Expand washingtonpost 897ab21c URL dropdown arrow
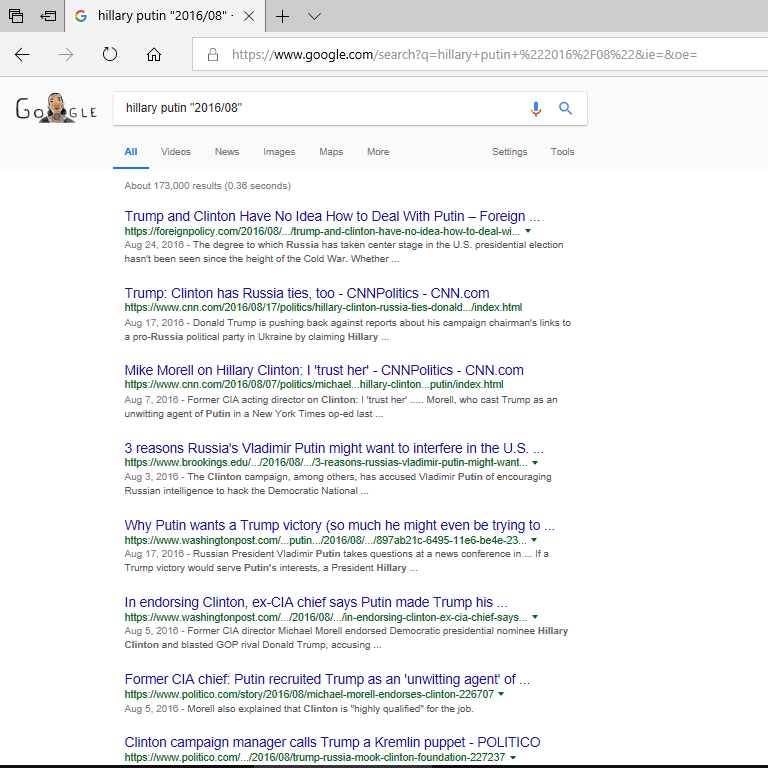Viewport: 768px width, 768px height. click(534, 540)
